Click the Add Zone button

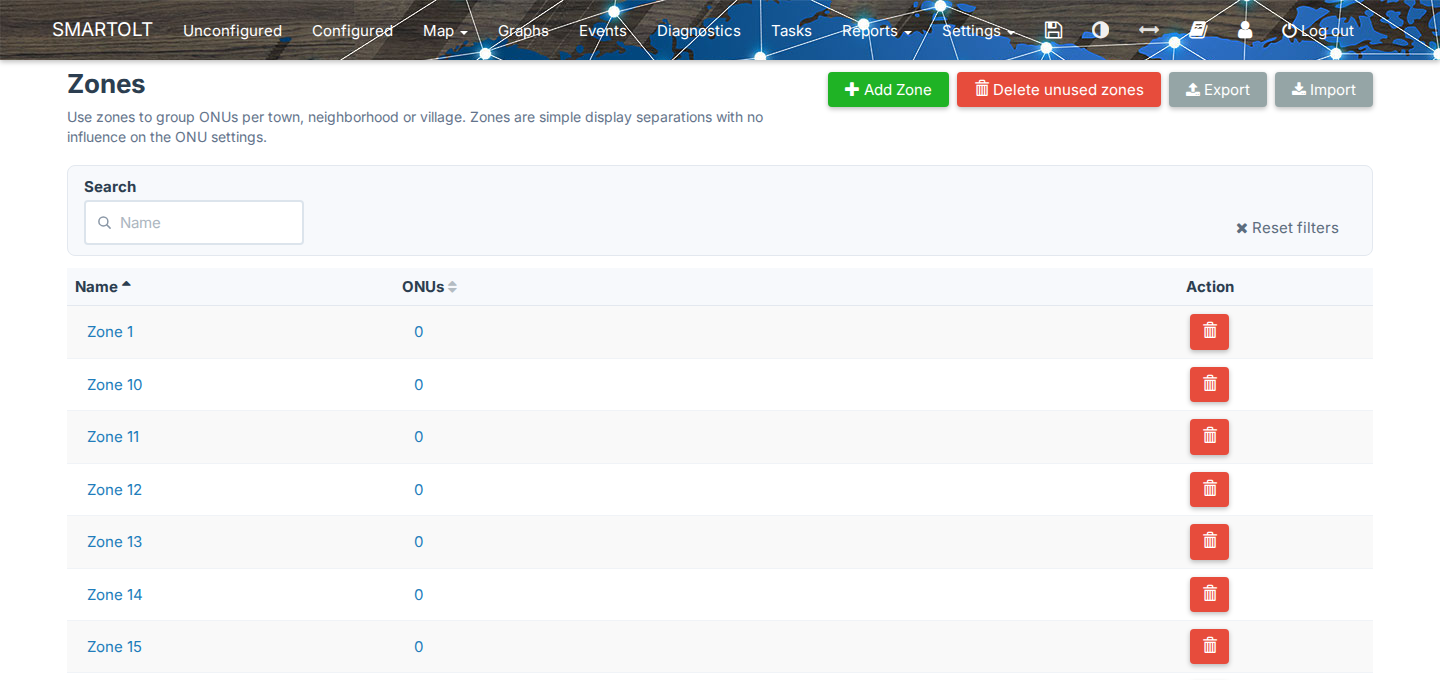tap(888, 89)
